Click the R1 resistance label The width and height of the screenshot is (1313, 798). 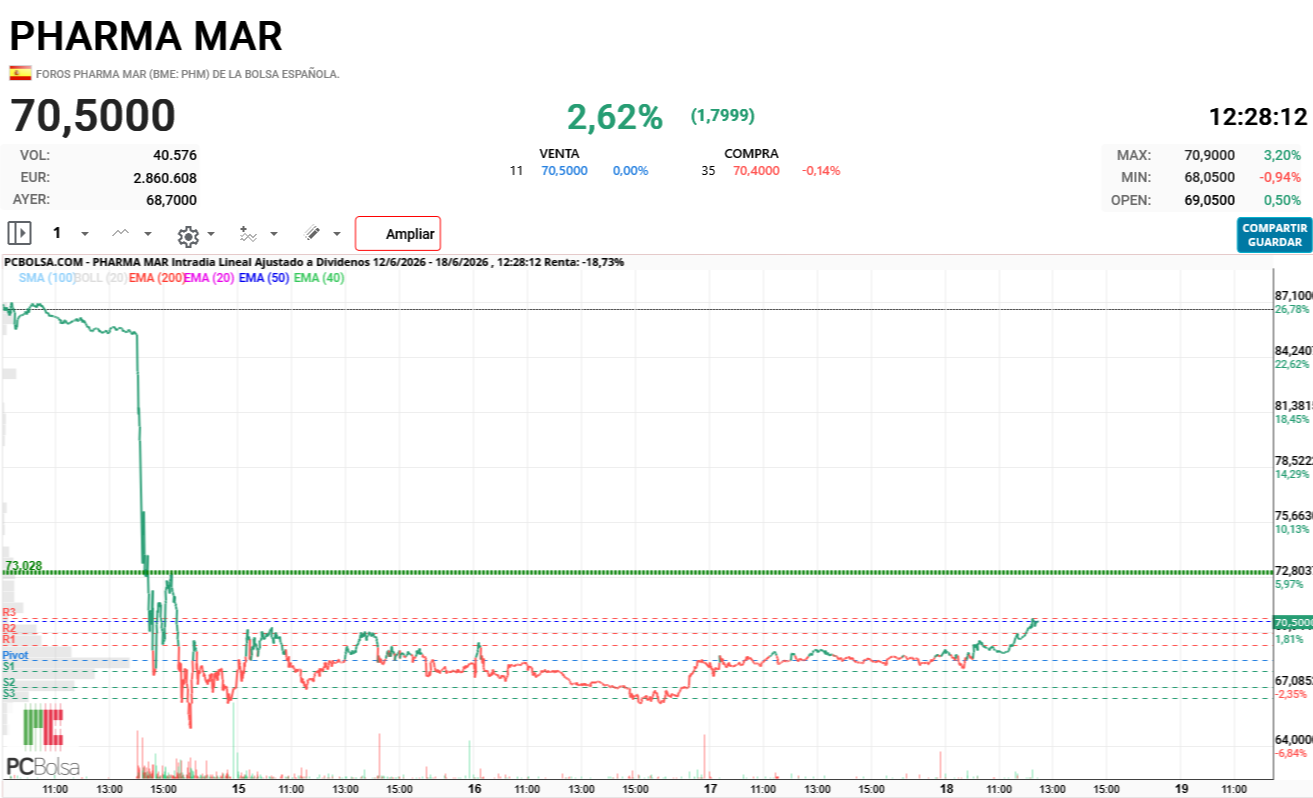click(9, 638)
